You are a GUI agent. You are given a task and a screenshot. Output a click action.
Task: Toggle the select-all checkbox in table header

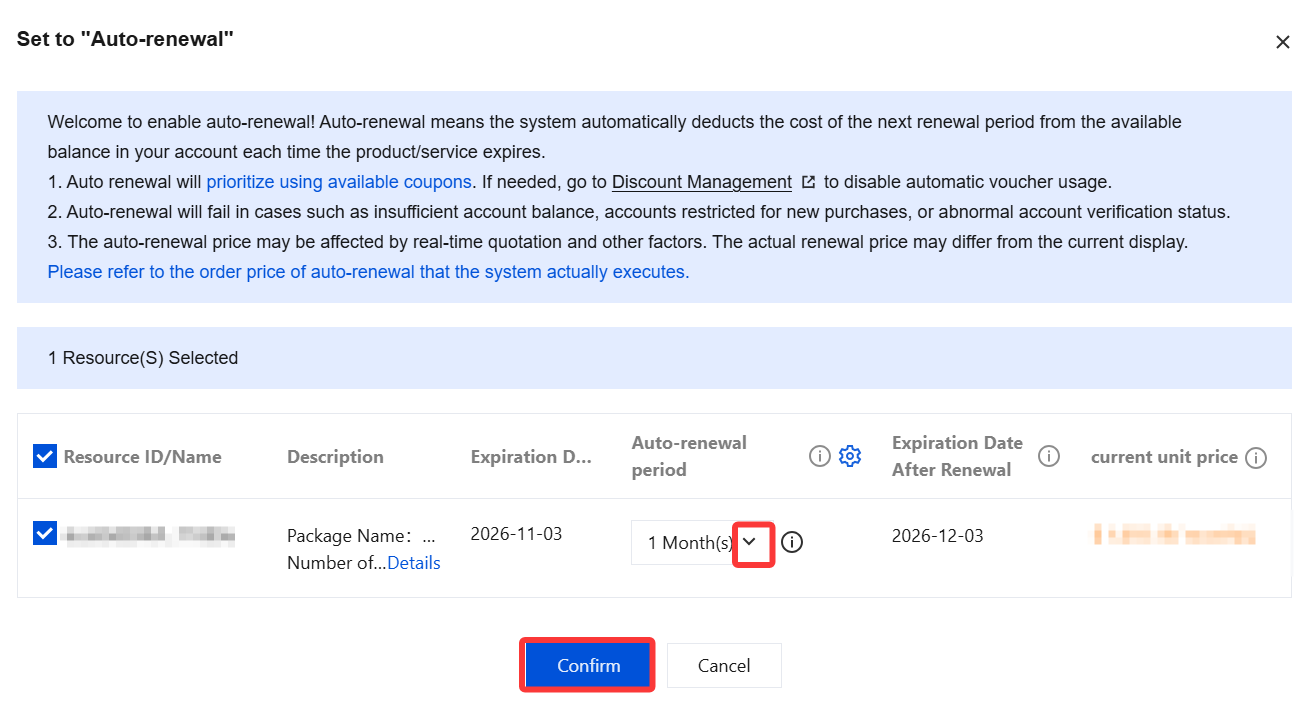coord(45,456)
